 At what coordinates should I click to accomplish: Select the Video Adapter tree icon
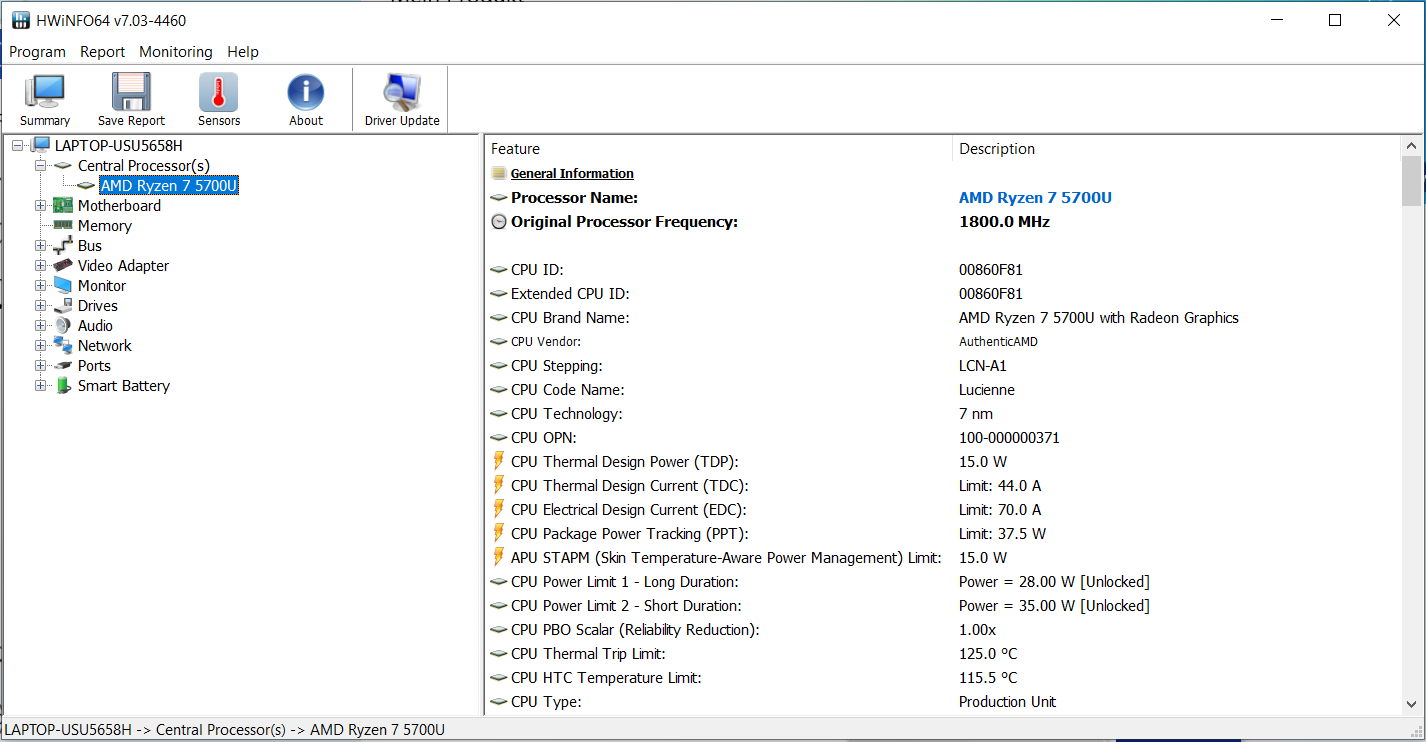[x=63, y=266]
